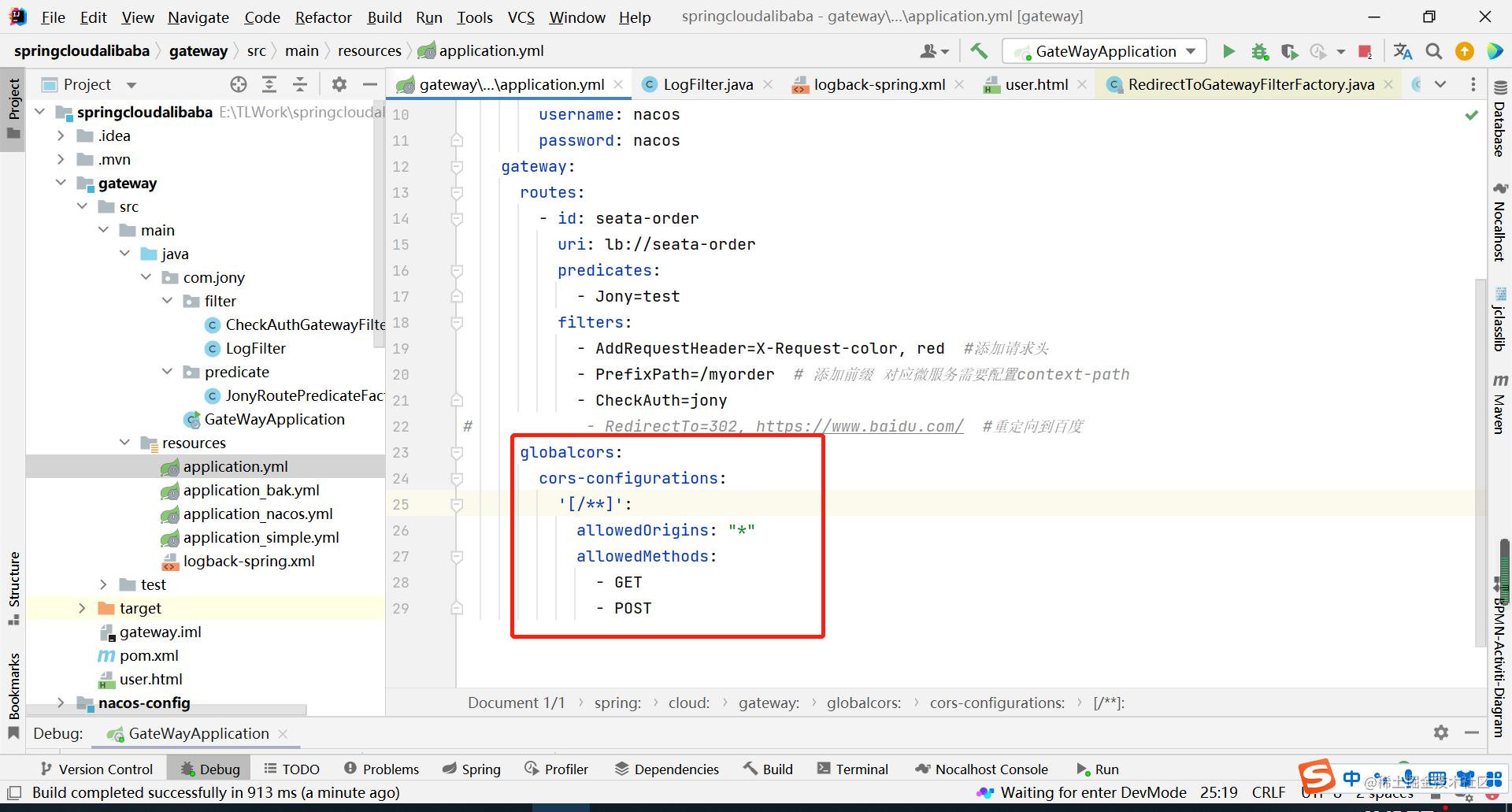Open the VCS menu
1512x812 pixels.
(x=521, y=17)
